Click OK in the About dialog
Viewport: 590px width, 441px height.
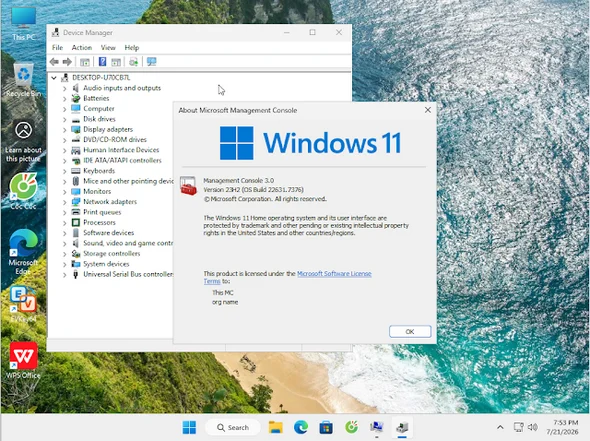[x=410, y=332]
